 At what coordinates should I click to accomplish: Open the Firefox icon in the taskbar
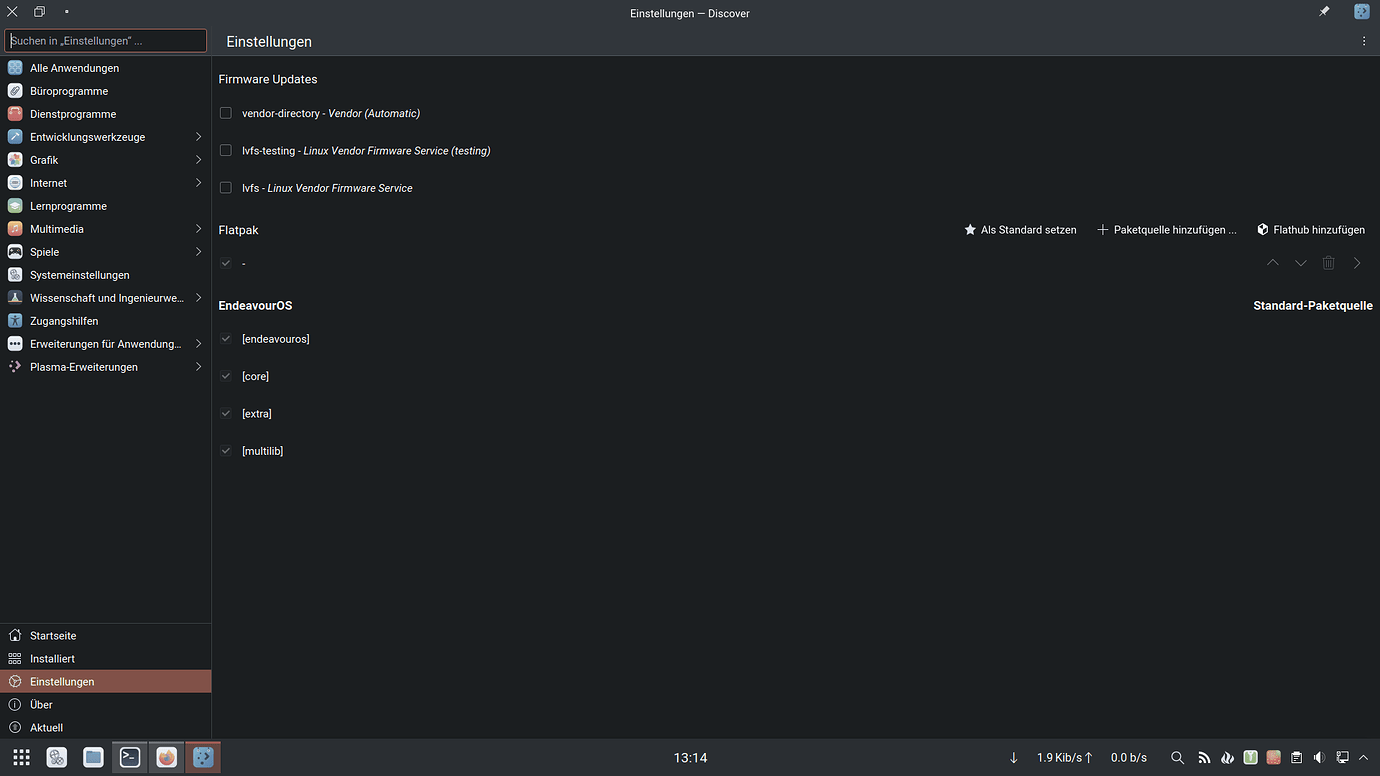coord(166,757)
